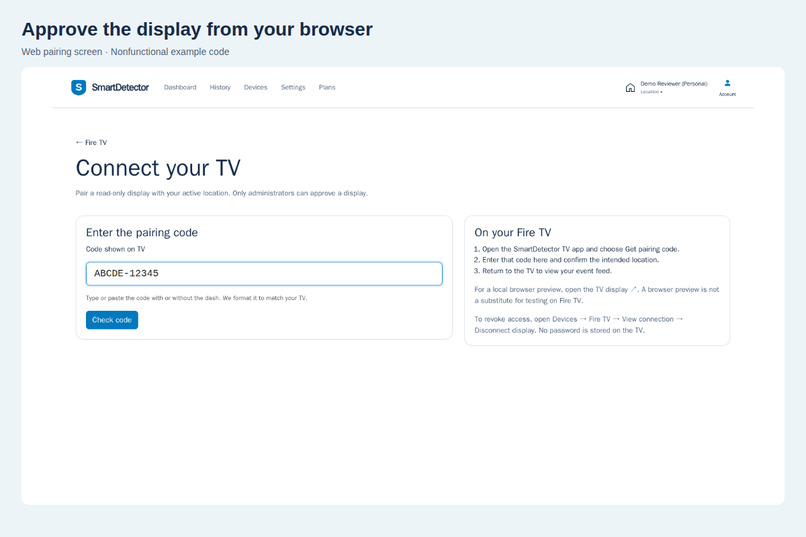Expand the Demo Reviewer location dropdown
The width and height of the screenshot is (806, 537).
coord(673,87)
